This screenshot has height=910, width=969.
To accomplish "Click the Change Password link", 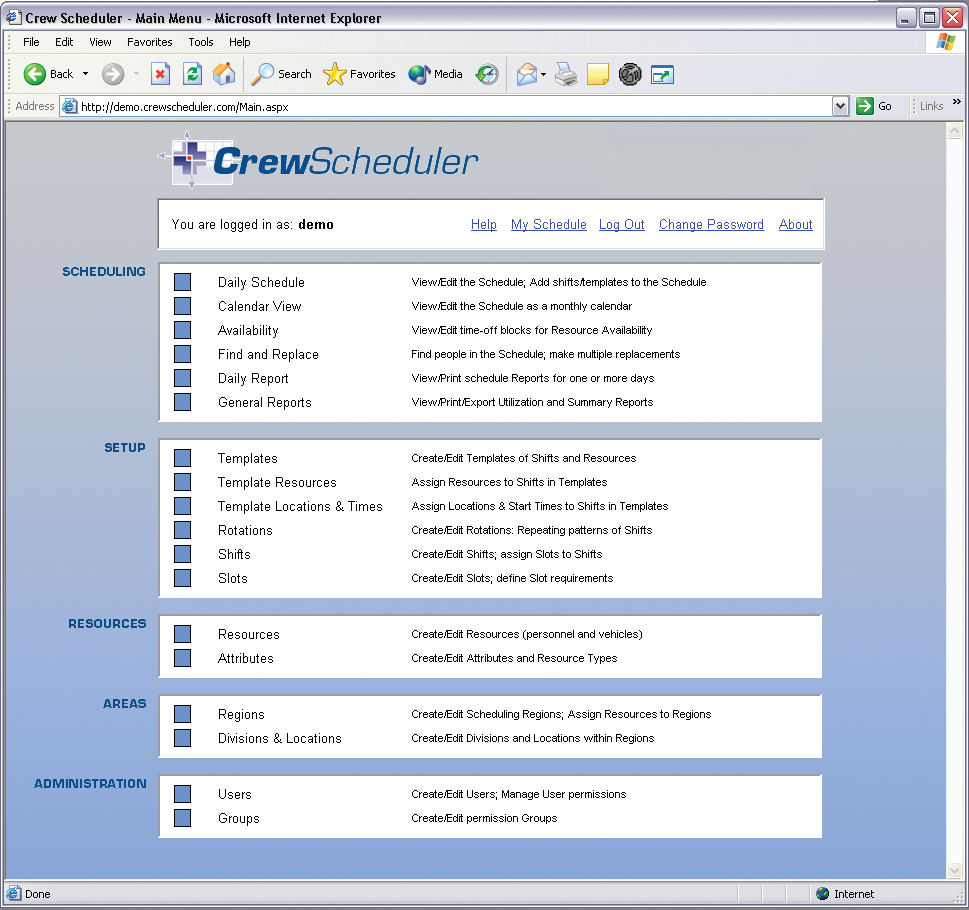I will [x=711, y=224].
